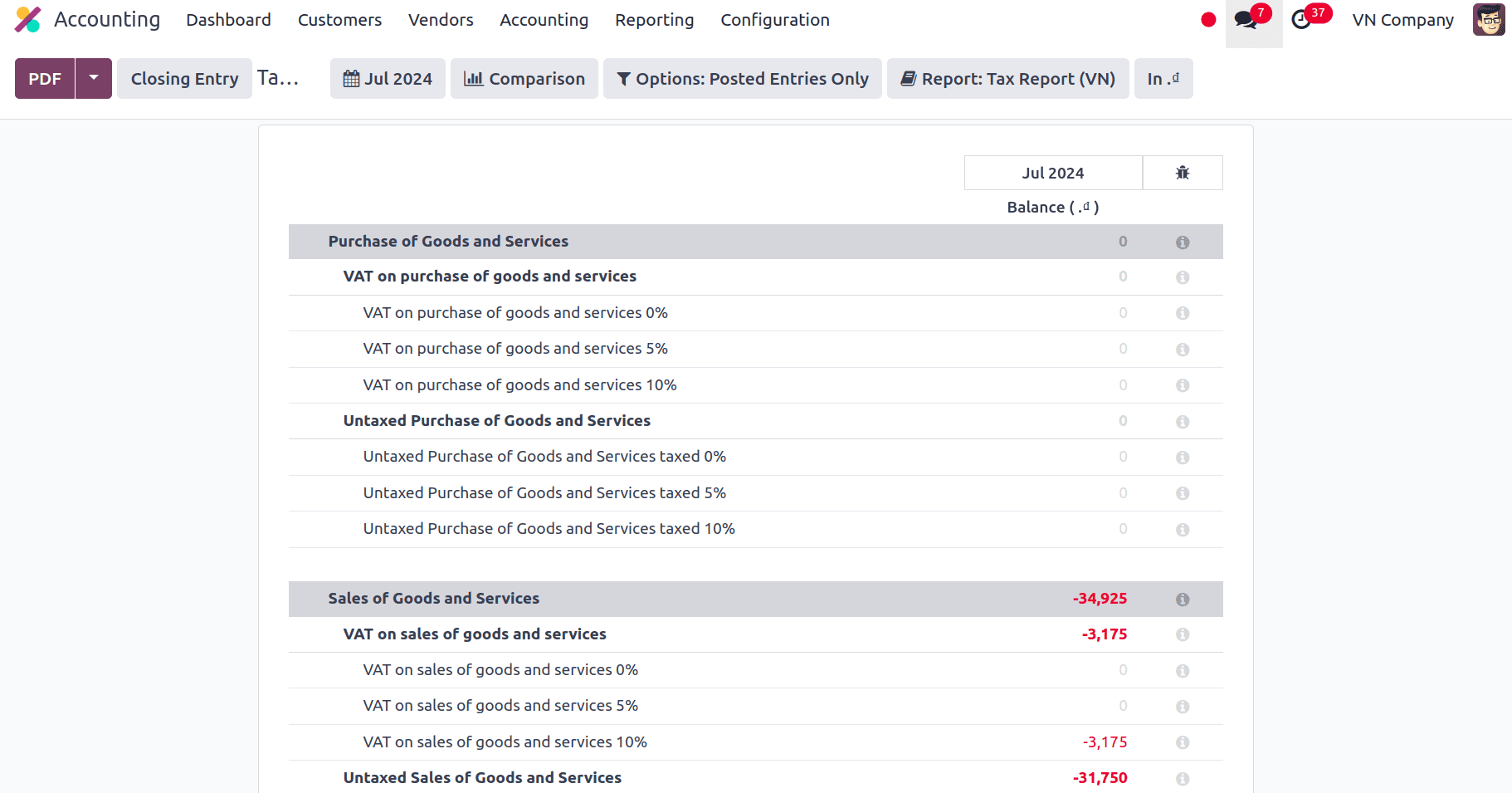The height and width of the screenshot is (793, 1512).
Task: Open the Configuration menu
Action: tap(774, 20)
